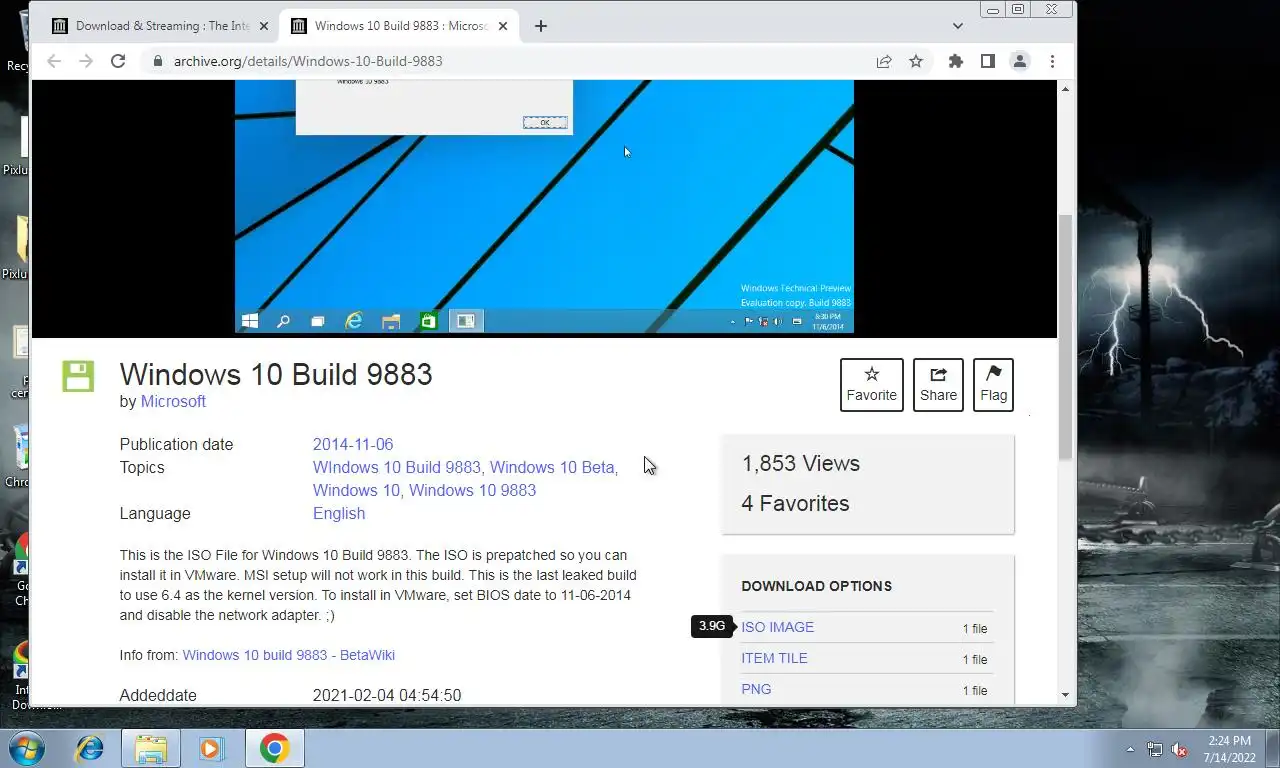Toggle Chrome's side panel icon
This screenshot has height=768, width=1280.
pos(988,61)
